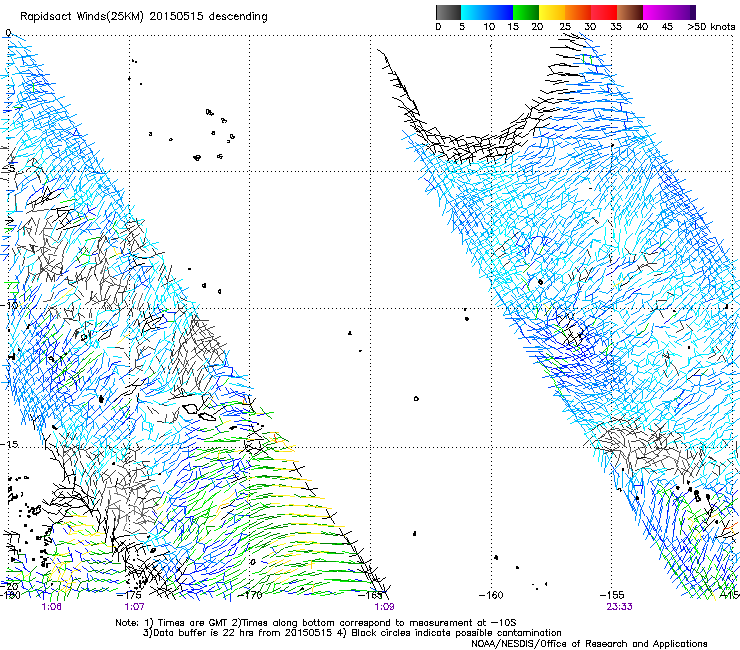Click the purple '1:07' swath time label
740x650 pixels.
[135, 607]
